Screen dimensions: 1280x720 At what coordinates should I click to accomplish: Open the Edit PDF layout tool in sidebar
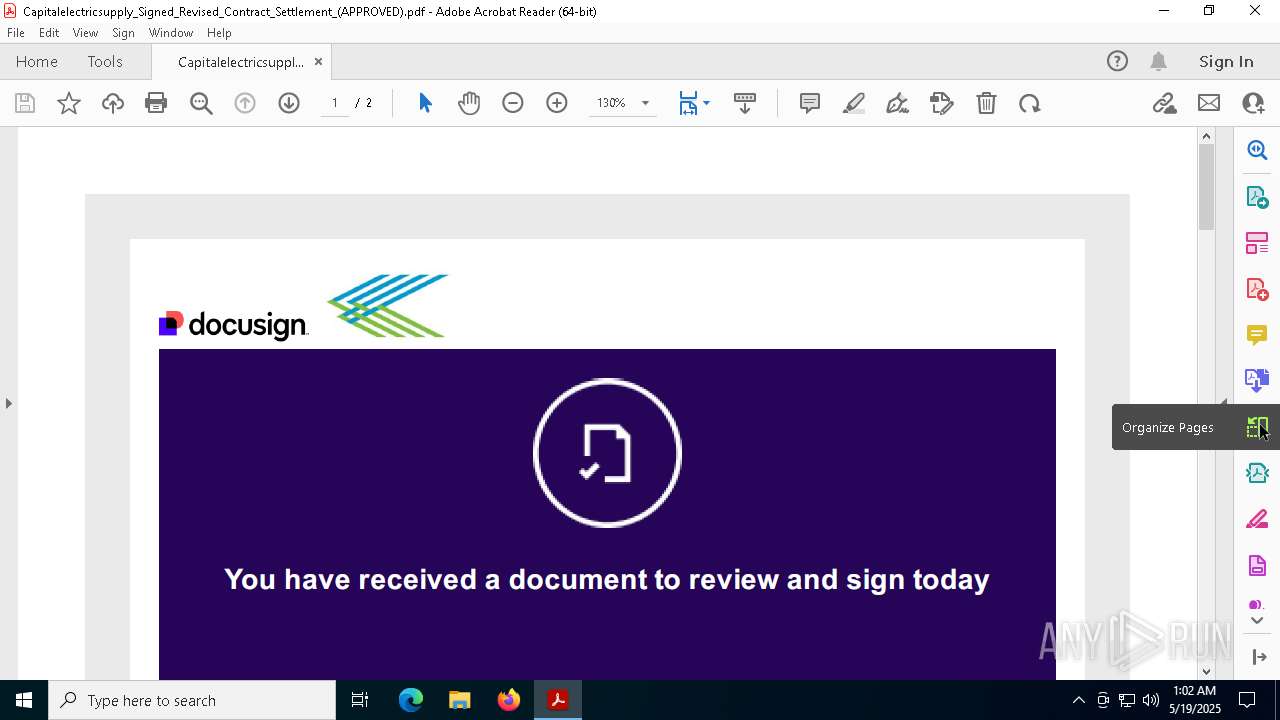[1257, 243]
